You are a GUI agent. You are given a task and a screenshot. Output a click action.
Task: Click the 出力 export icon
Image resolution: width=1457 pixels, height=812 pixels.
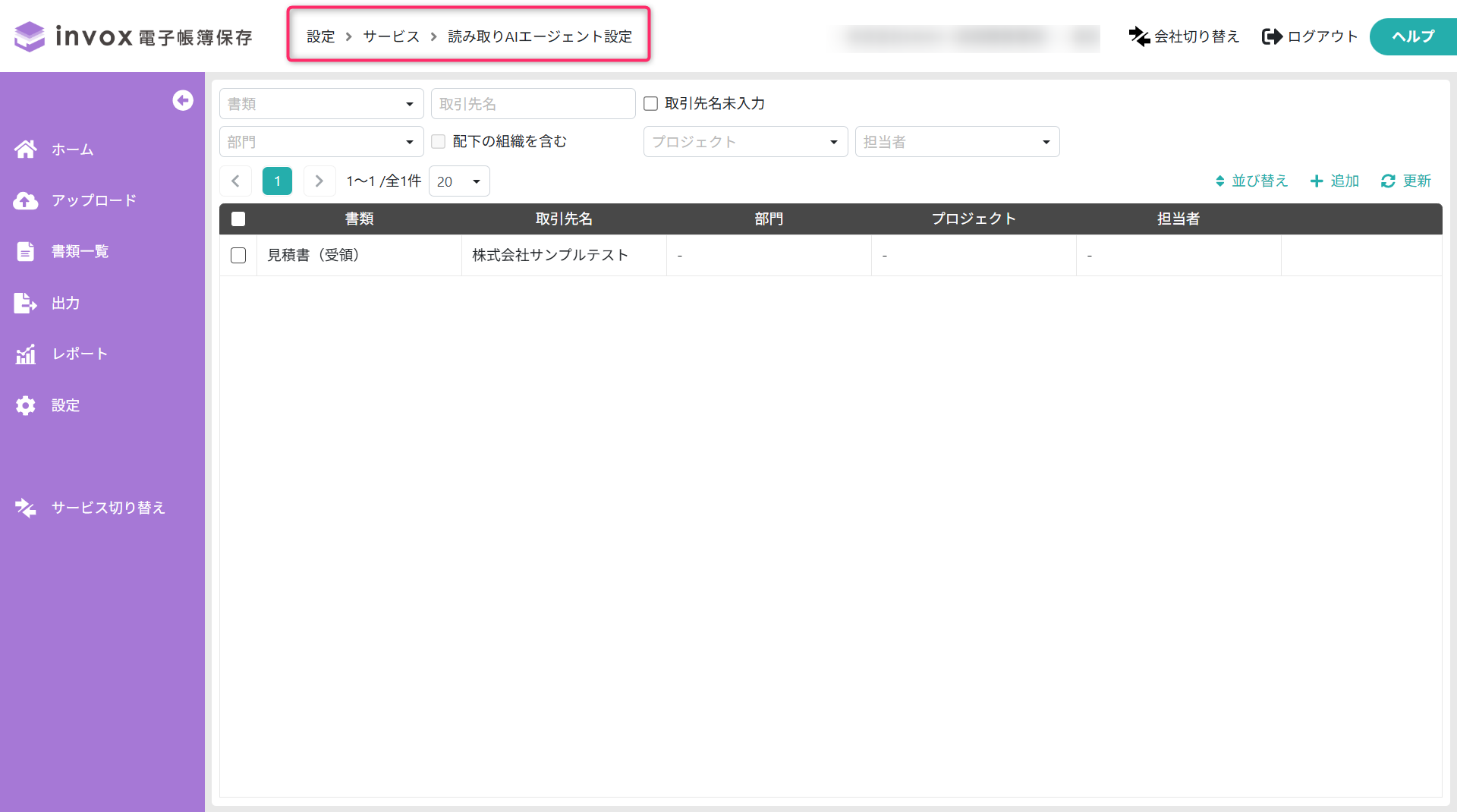coord(26,303)
